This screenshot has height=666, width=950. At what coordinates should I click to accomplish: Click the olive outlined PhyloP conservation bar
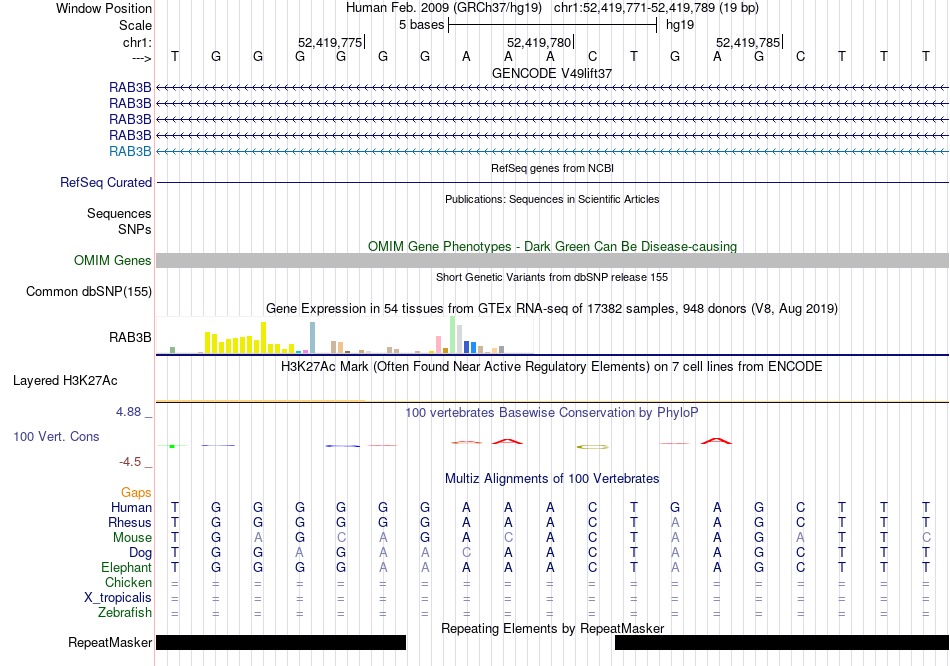593,447
